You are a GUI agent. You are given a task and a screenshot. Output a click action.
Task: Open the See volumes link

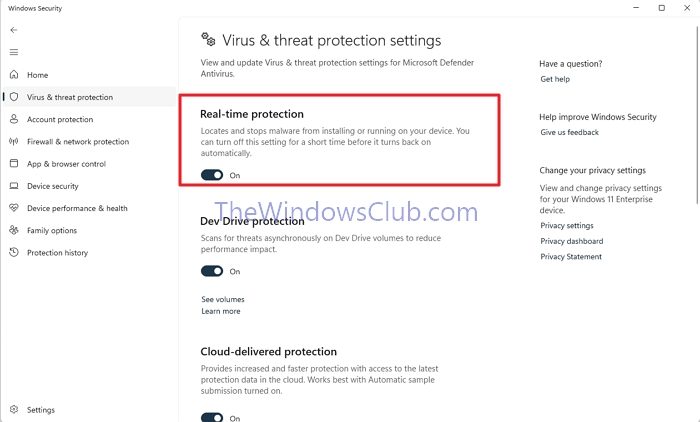point(223,299)
